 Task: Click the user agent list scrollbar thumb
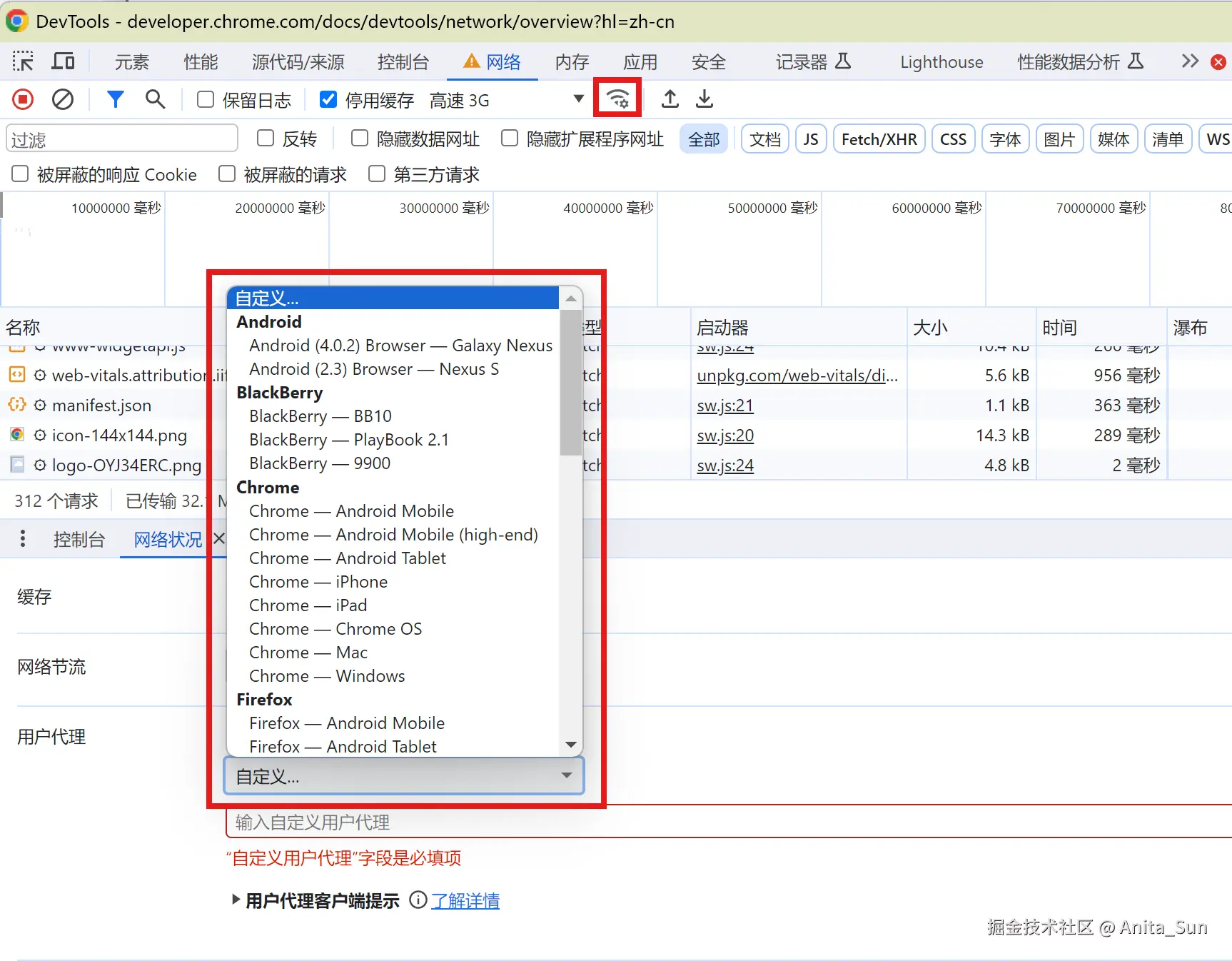click(x=570, y=382)
